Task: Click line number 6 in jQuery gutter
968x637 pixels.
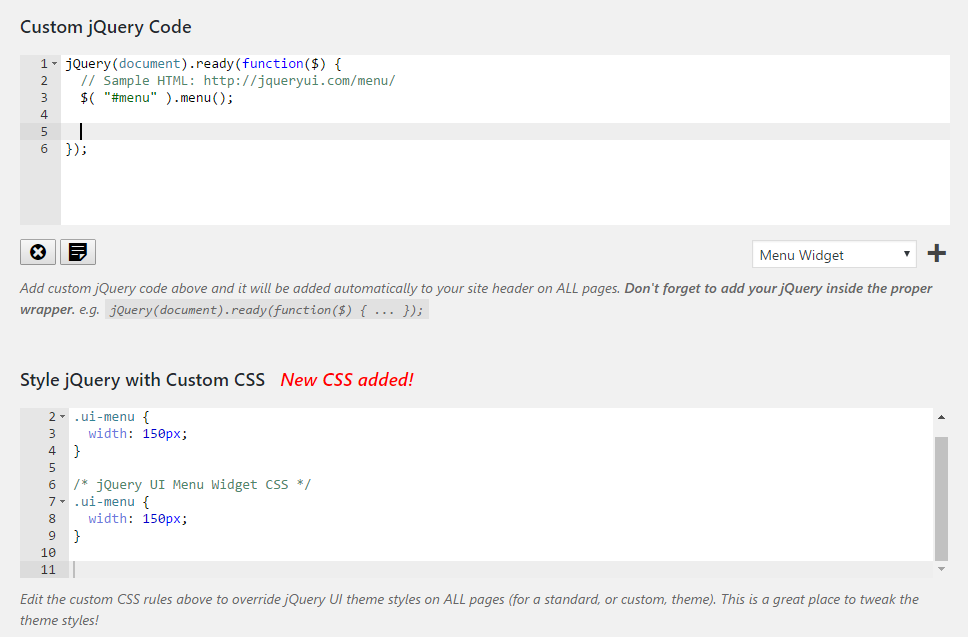Action: (44, 149)
